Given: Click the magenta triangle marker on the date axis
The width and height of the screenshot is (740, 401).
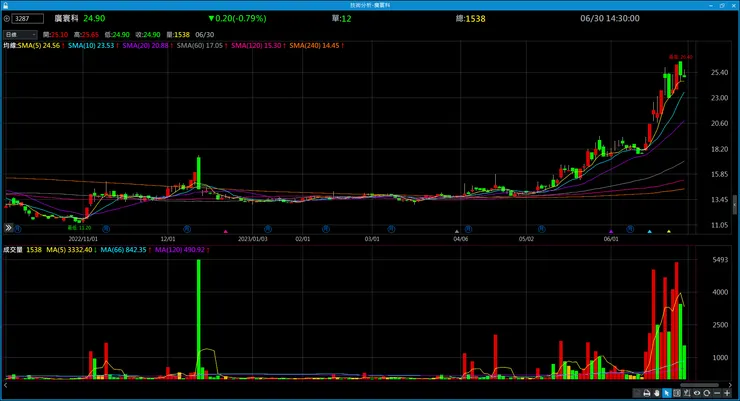Looking at the screenshot, I should (x=226, y=232).
